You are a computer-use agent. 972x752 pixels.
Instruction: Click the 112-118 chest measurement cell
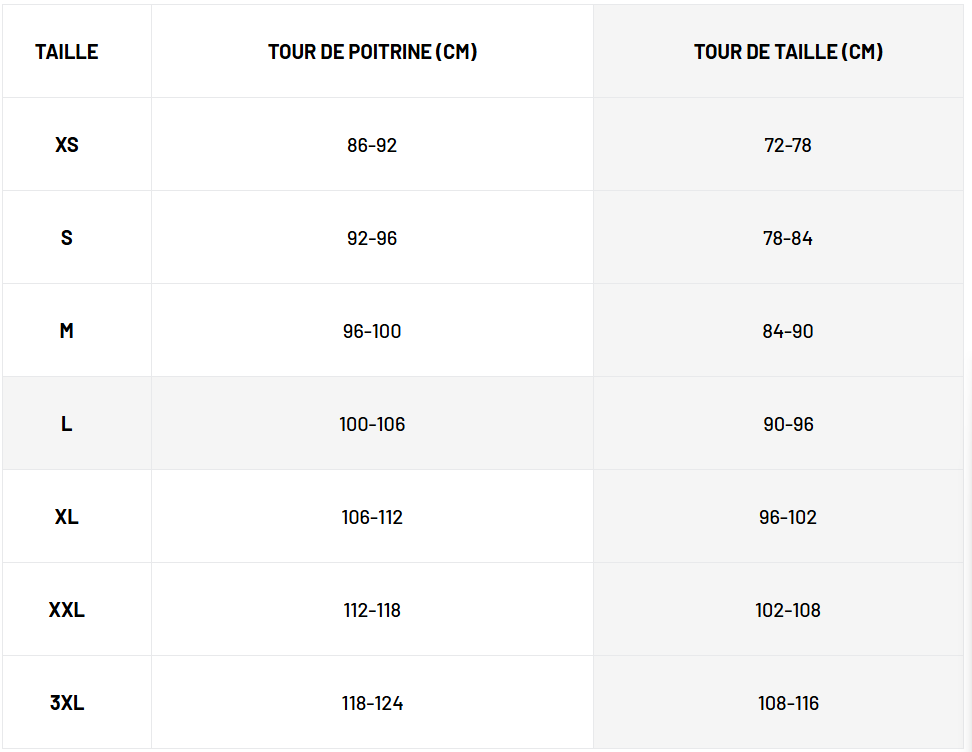[x=372, y=610]
